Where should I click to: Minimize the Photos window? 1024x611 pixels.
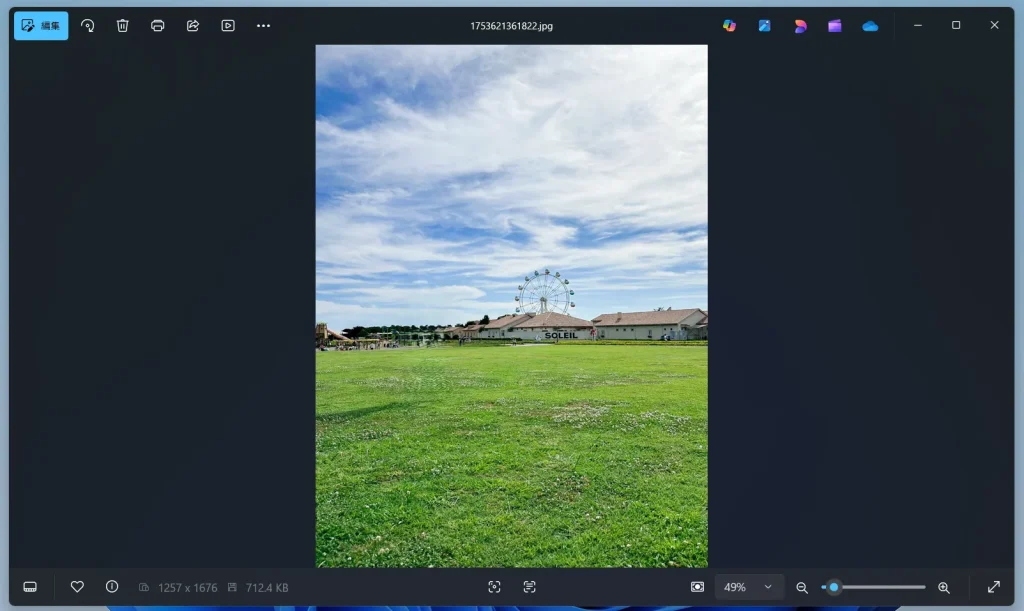(918, 25)
